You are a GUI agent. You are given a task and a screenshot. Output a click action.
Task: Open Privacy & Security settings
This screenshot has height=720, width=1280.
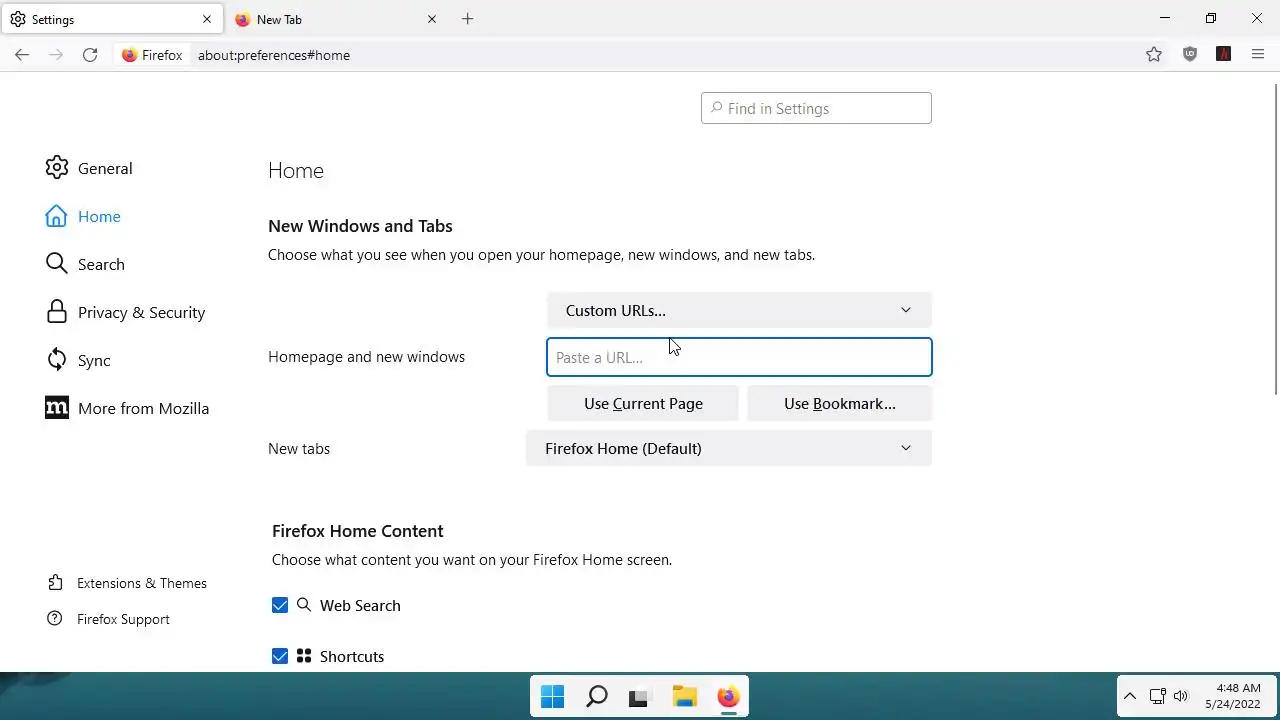pos(125,312)
